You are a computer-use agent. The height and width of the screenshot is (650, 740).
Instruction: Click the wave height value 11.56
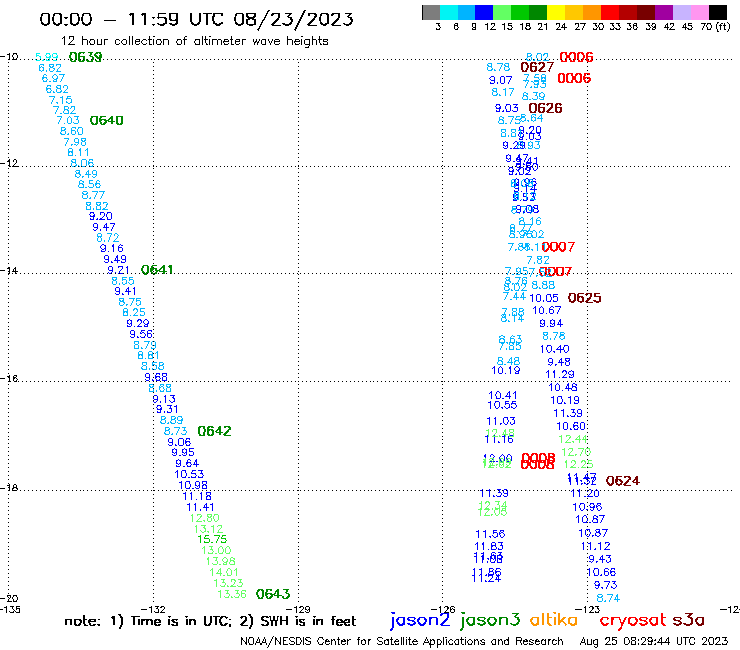(490, 534)
